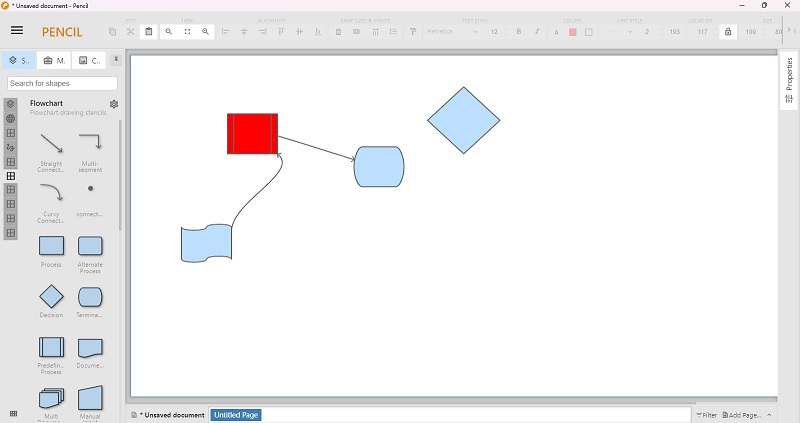The width and height of the screenshot is (800, 423).
Task: Open the text color picker
Action: 556,32
